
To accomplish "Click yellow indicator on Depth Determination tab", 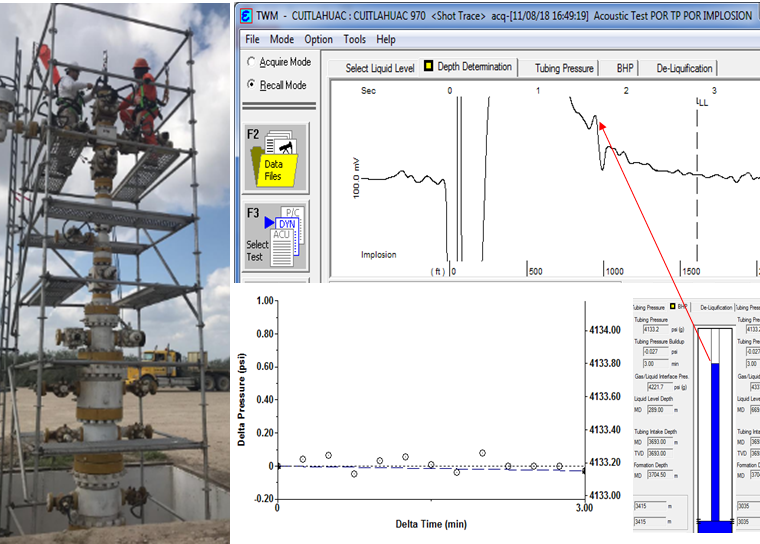I will (x=428, y=65).
